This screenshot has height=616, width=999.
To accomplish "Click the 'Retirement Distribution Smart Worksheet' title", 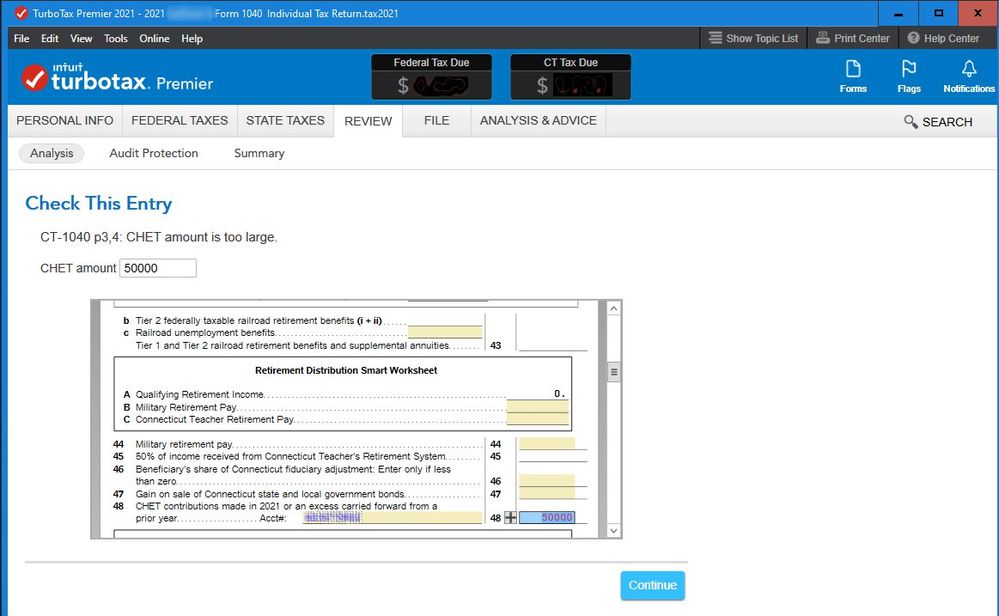I will click(x=346, y=370).
